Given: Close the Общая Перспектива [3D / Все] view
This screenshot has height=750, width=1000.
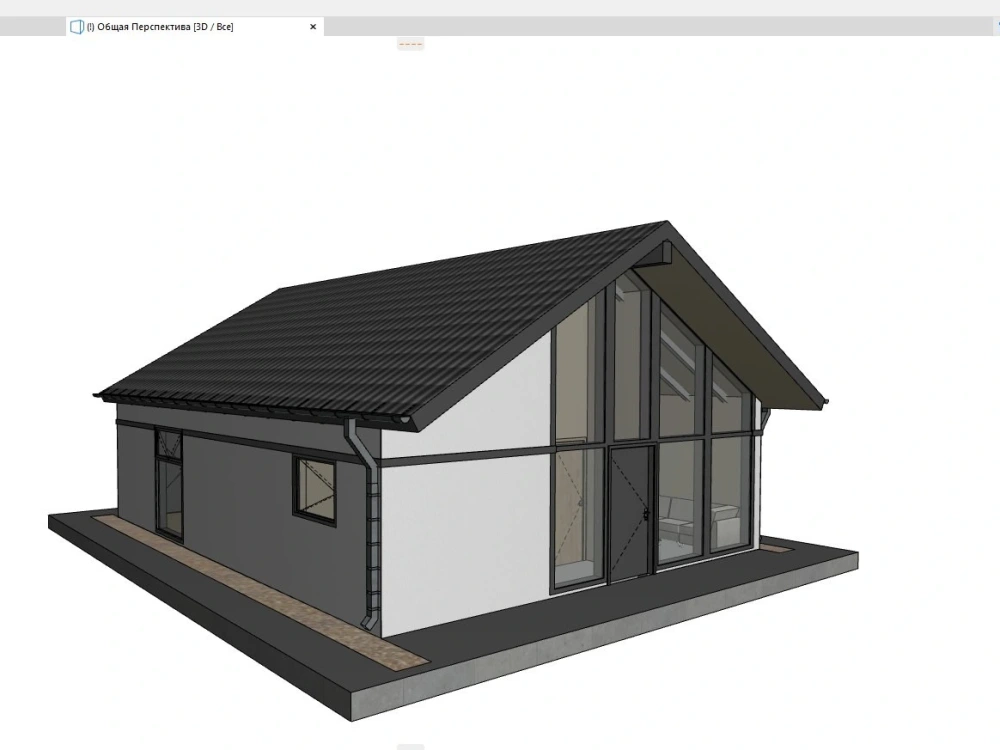Looking at the screenshot, I should (x=312, y=27).
